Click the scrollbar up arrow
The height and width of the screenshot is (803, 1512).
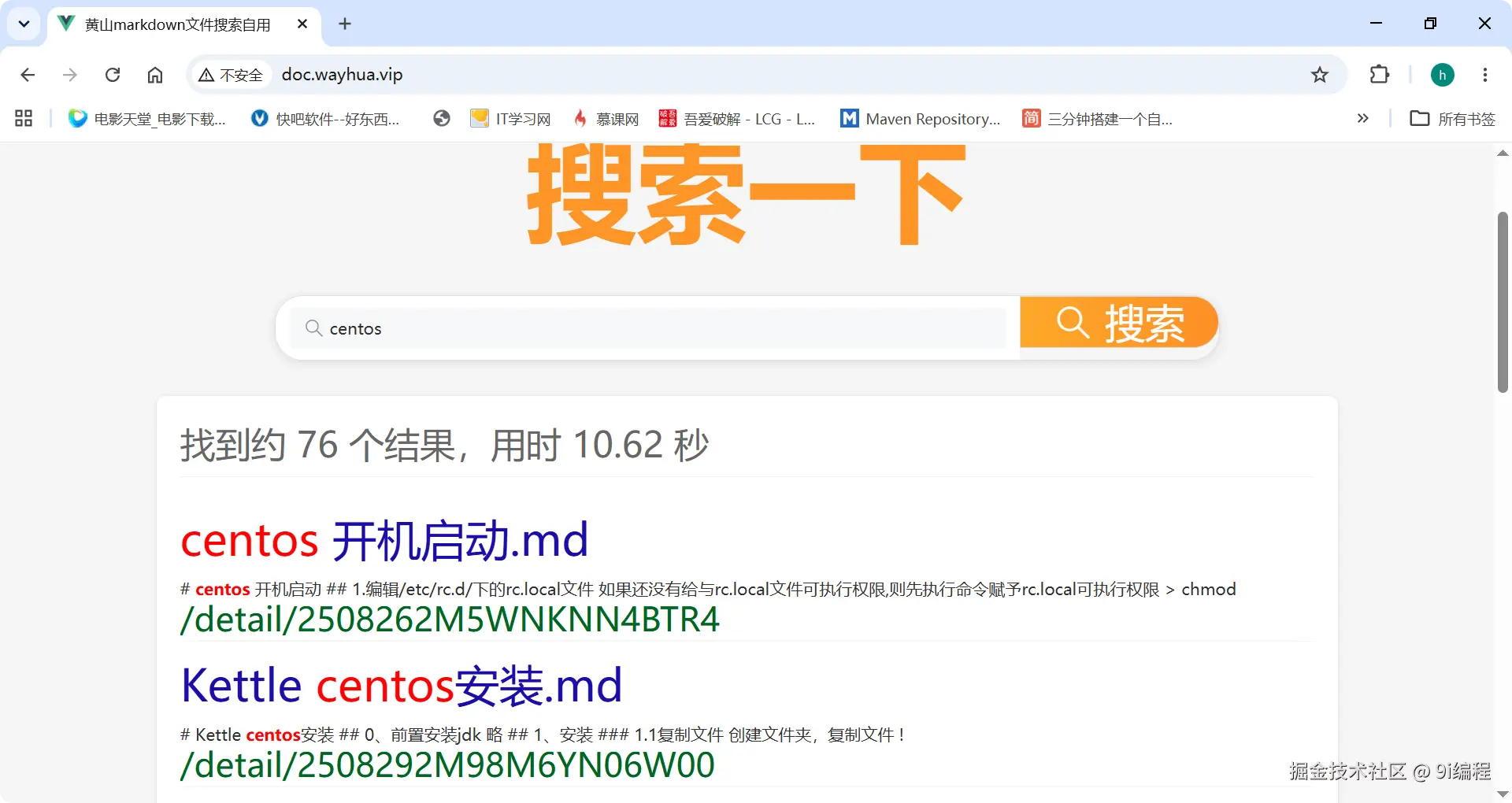tap(1503, 154)
